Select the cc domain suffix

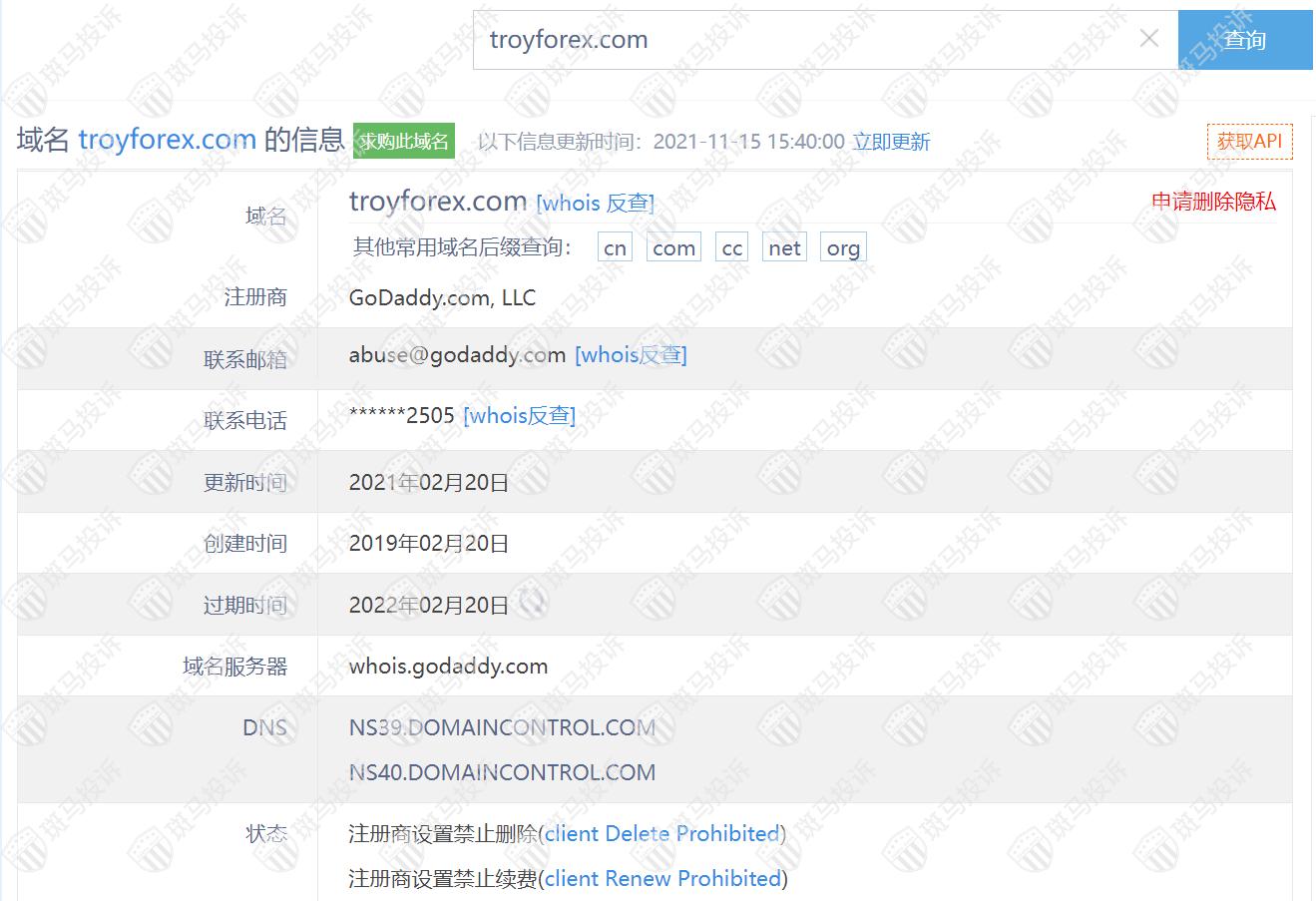coord(731,248)
